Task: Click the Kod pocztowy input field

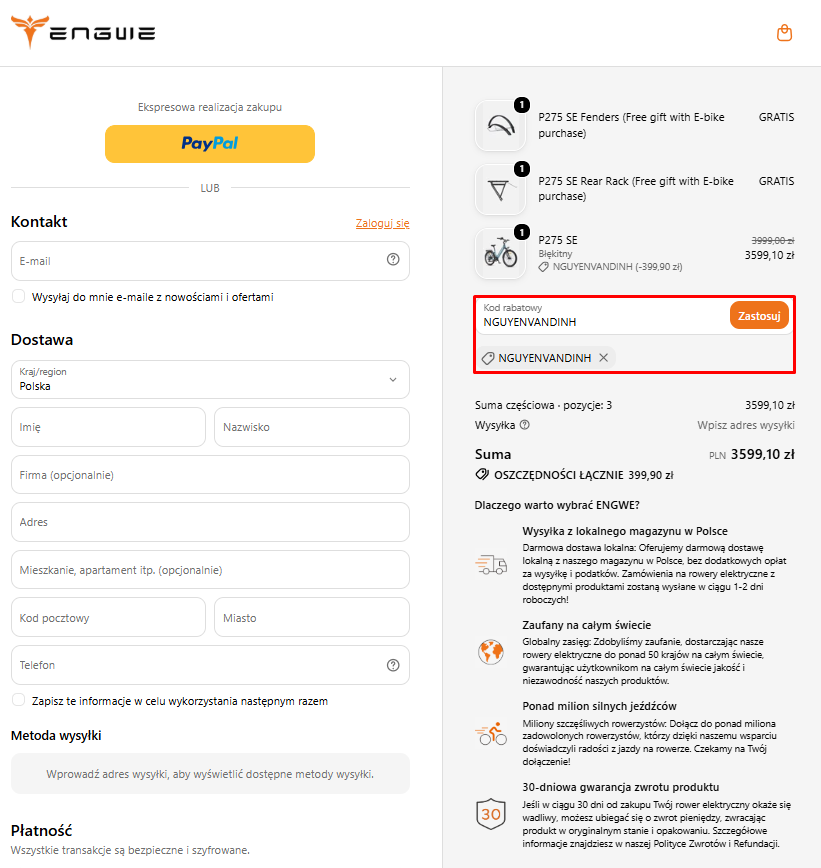Action: pyautogui.click(x=109, y=617)
